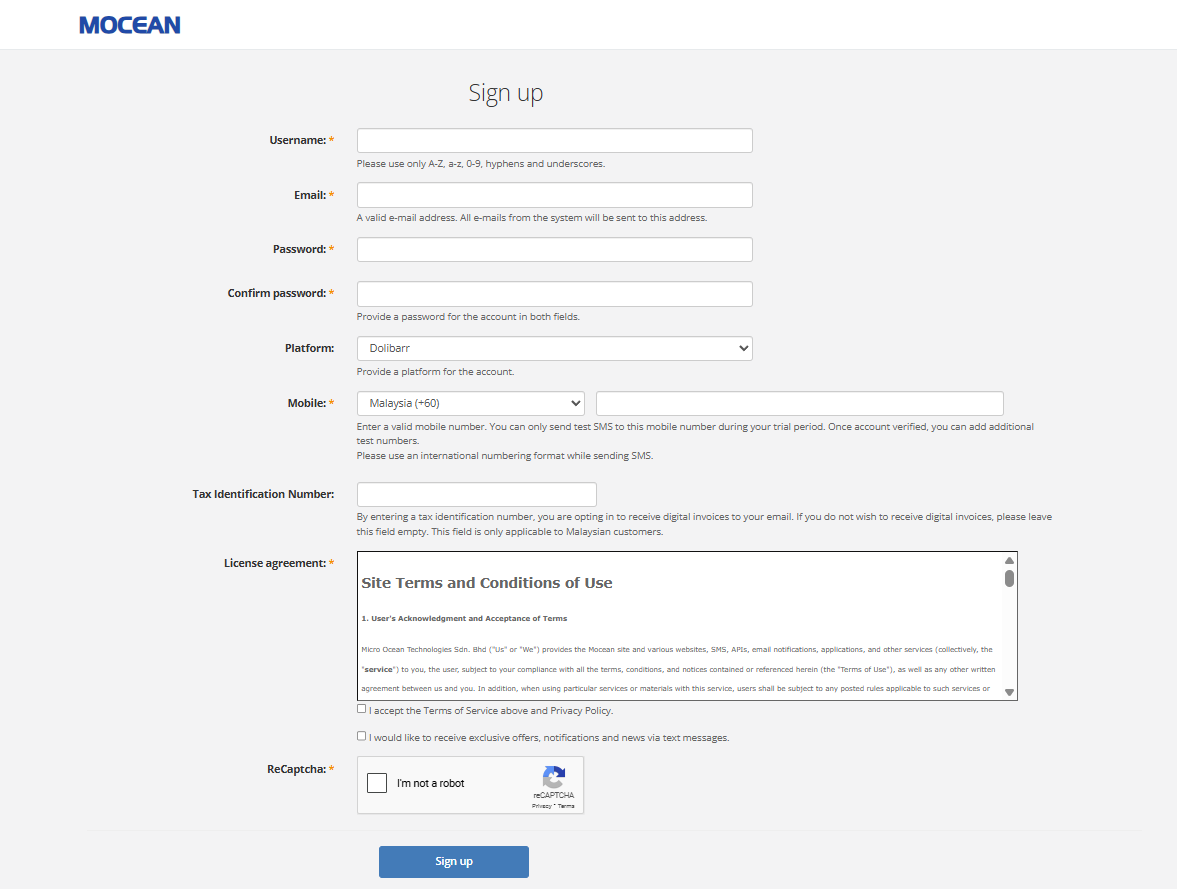This screenshot has width=1177, height=889.
Task: Click the Password input field
Action: (x=554, y=249)
